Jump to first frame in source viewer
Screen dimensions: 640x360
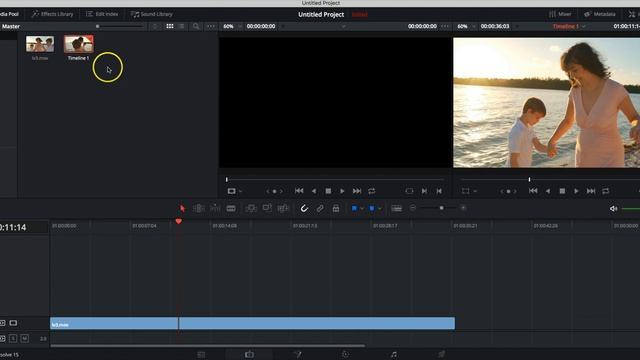(x=299, y=191)
